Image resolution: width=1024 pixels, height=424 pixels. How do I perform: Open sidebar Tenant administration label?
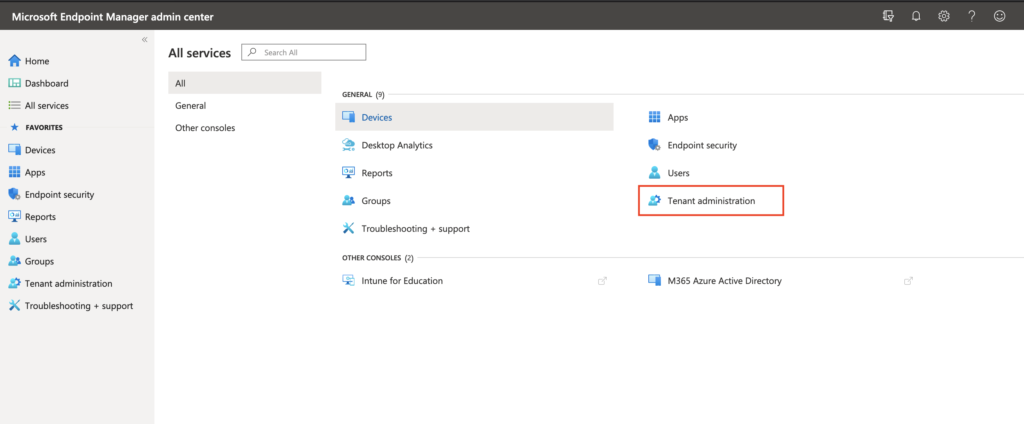[x=69, y=284]
